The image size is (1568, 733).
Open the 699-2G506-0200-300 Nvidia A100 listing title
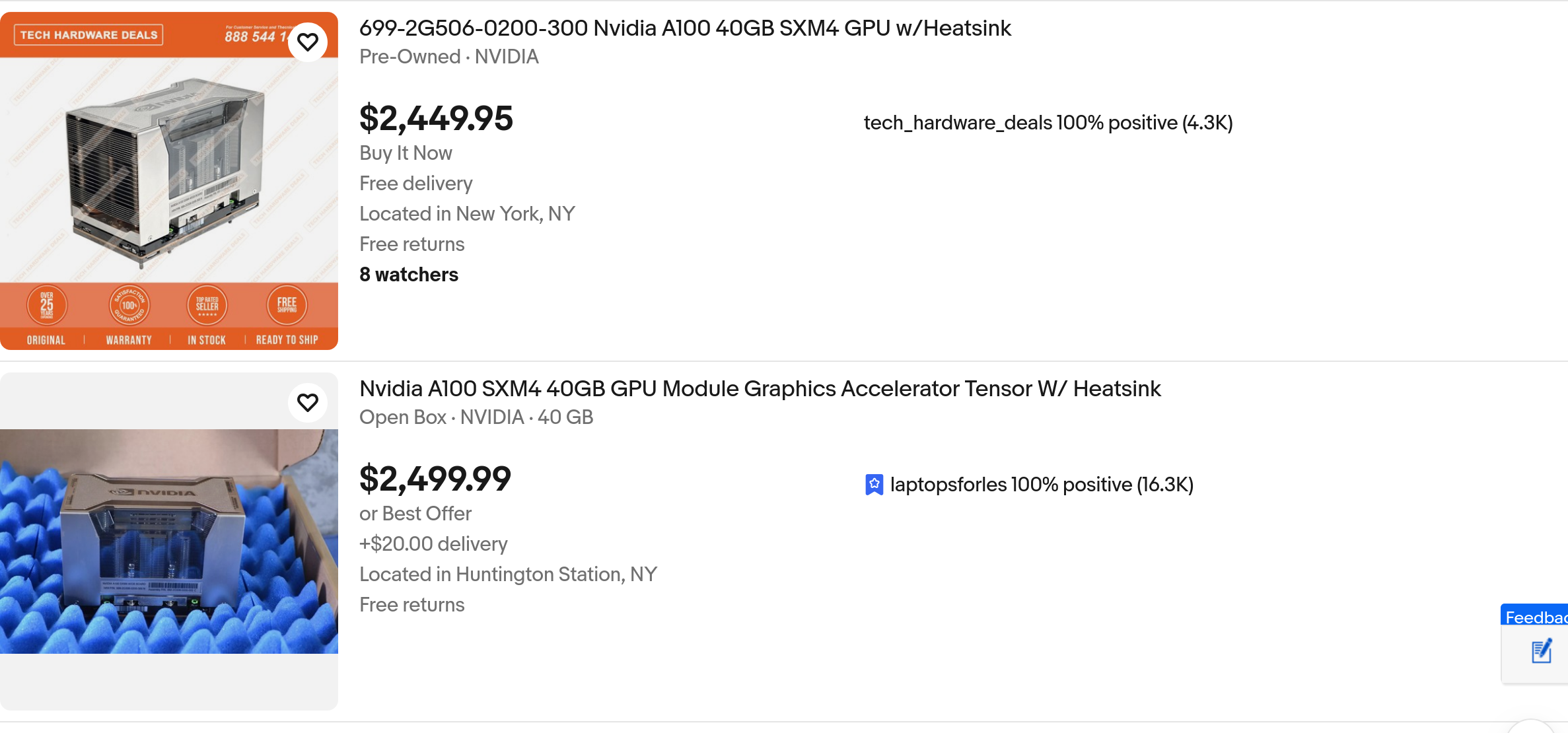click(685, 28)
